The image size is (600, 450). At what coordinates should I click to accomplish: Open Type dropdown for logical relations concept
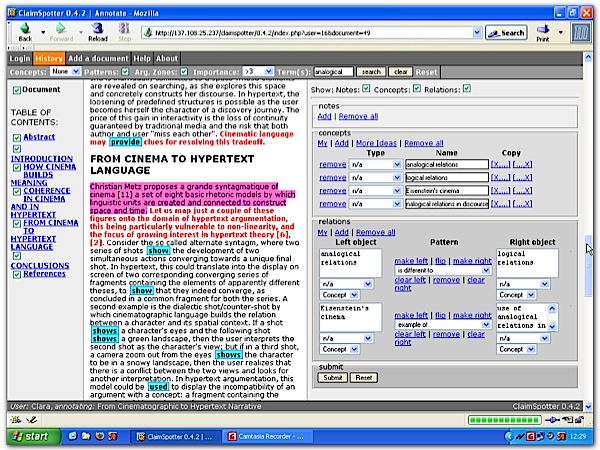coord(375,178)
